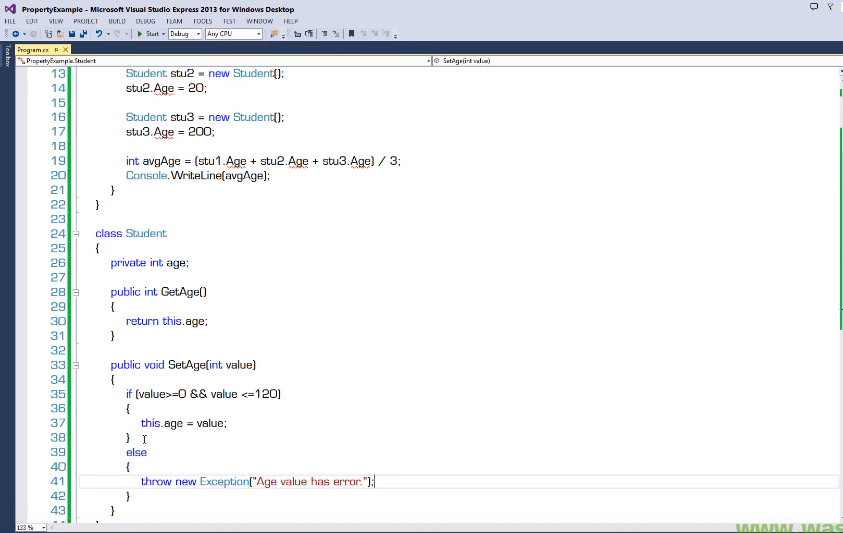
Task: Click the Send Feedback speech bubble icon
Action: coord(814,7)
